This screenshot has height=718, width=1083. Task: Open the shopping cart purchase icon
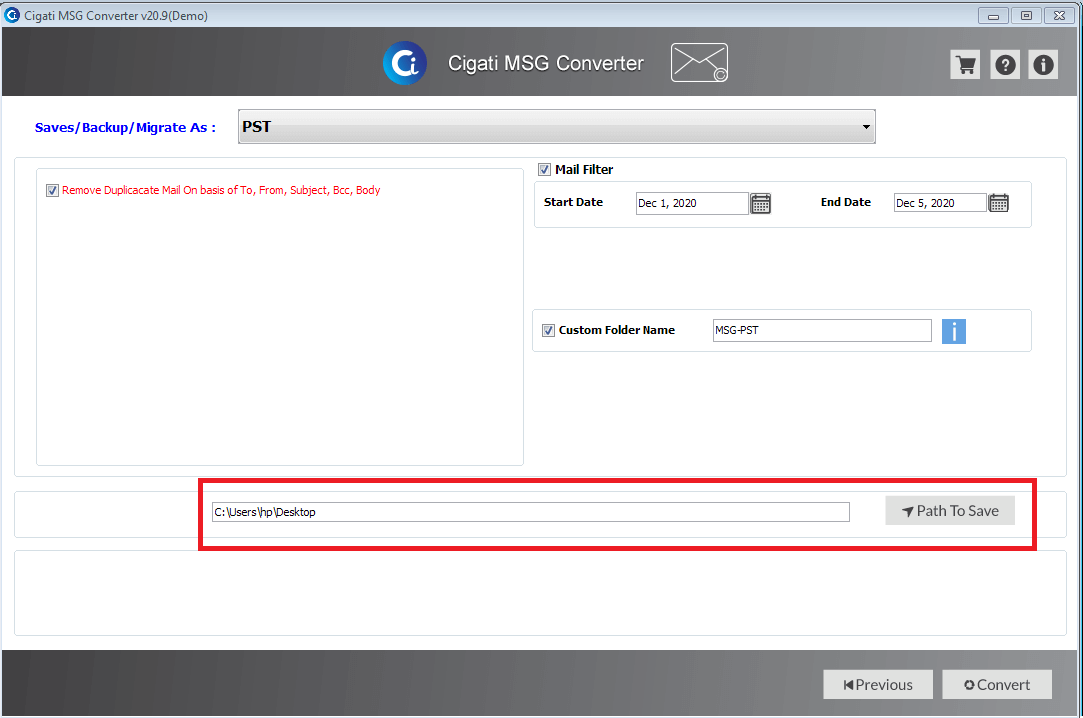[965, 65]
